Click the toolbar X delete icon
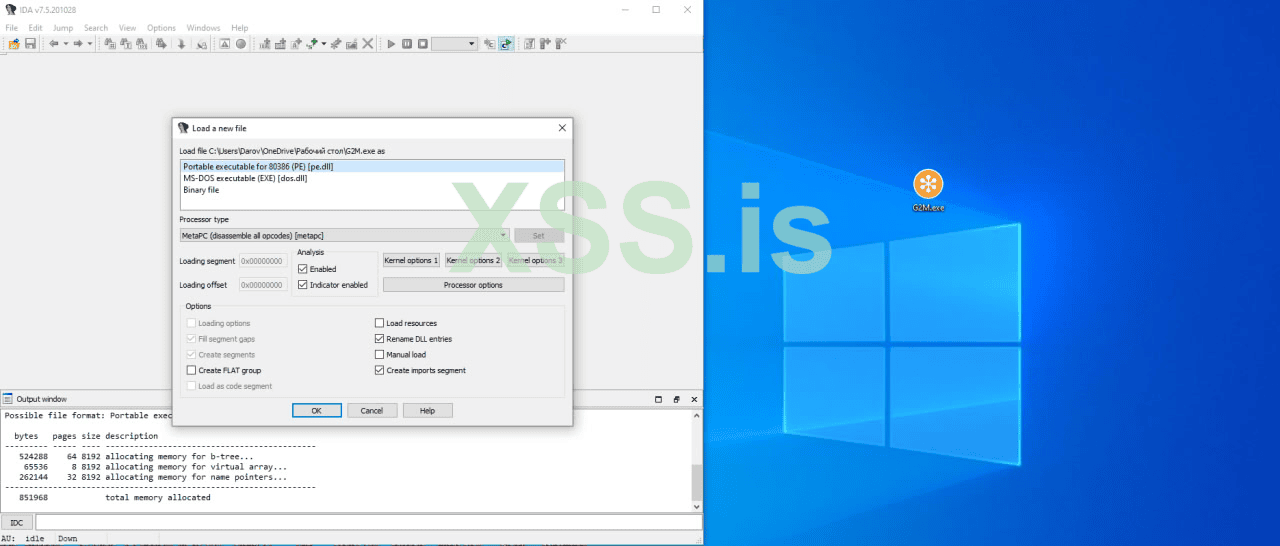Viewport: 1280px width, 546px height. [x=368, y=44]
